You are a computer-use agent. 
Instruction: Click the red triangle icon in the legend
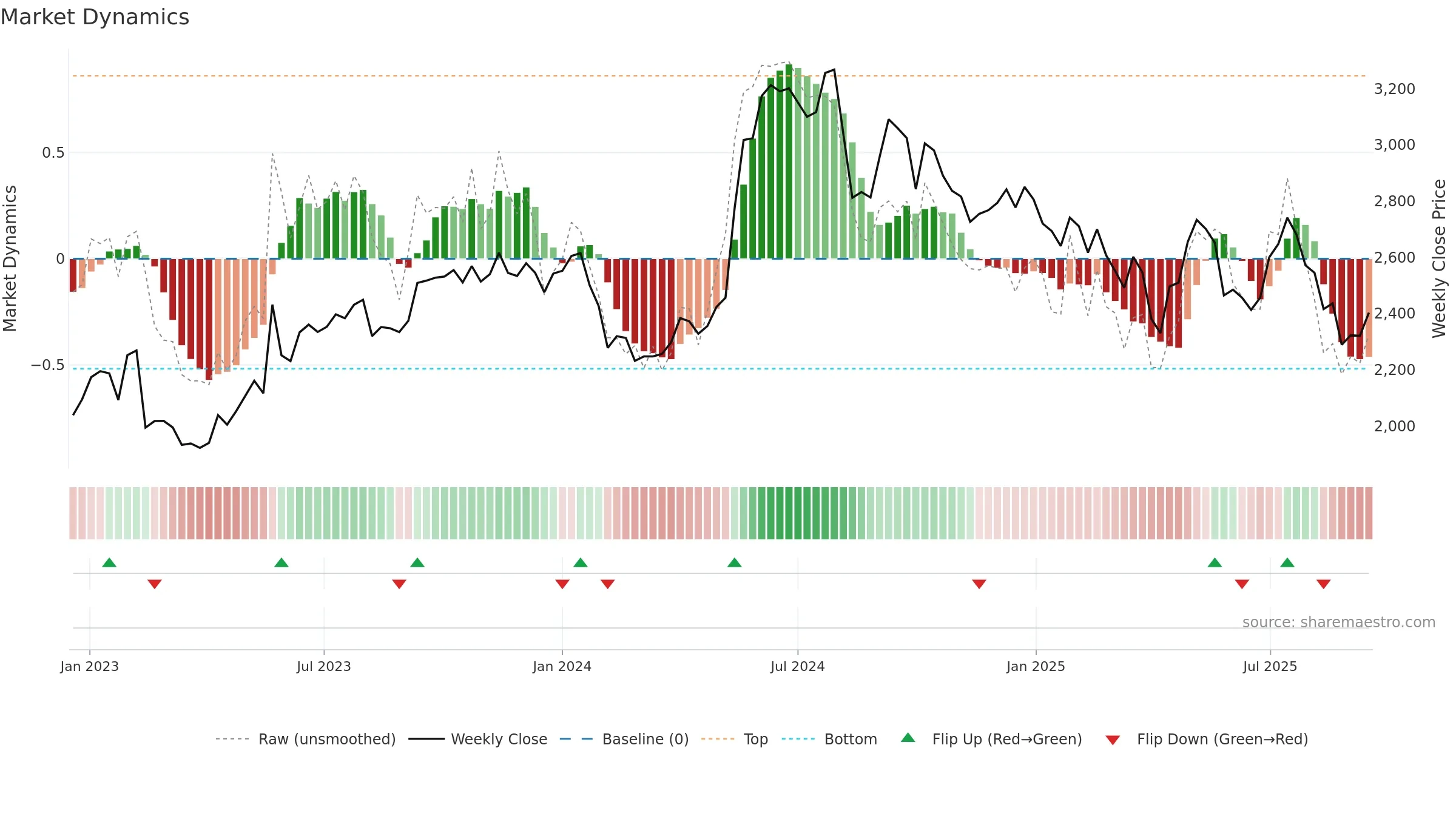point(1113,740)
